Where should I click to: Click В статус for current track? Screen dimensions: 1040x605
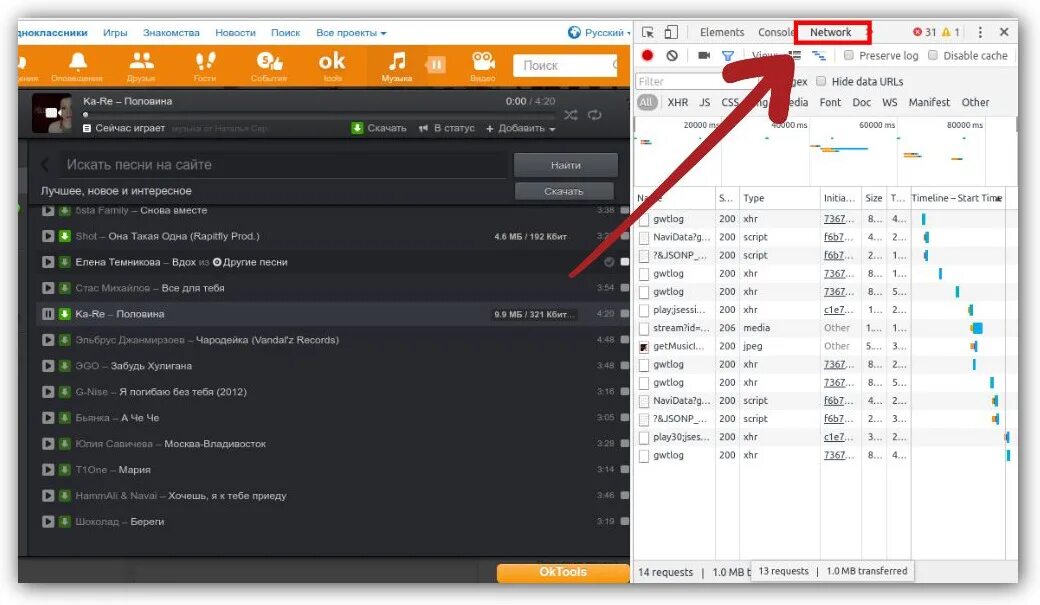(x=446, y=128)
